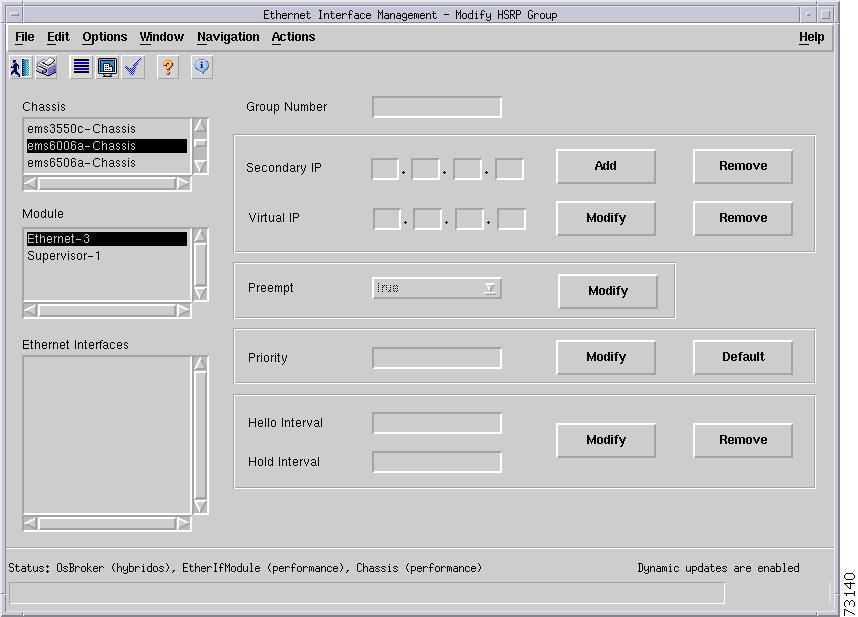Screen dimensions: 858x617
Task: Click the monitor viewer toolbar icon
Action: (107, 67)
